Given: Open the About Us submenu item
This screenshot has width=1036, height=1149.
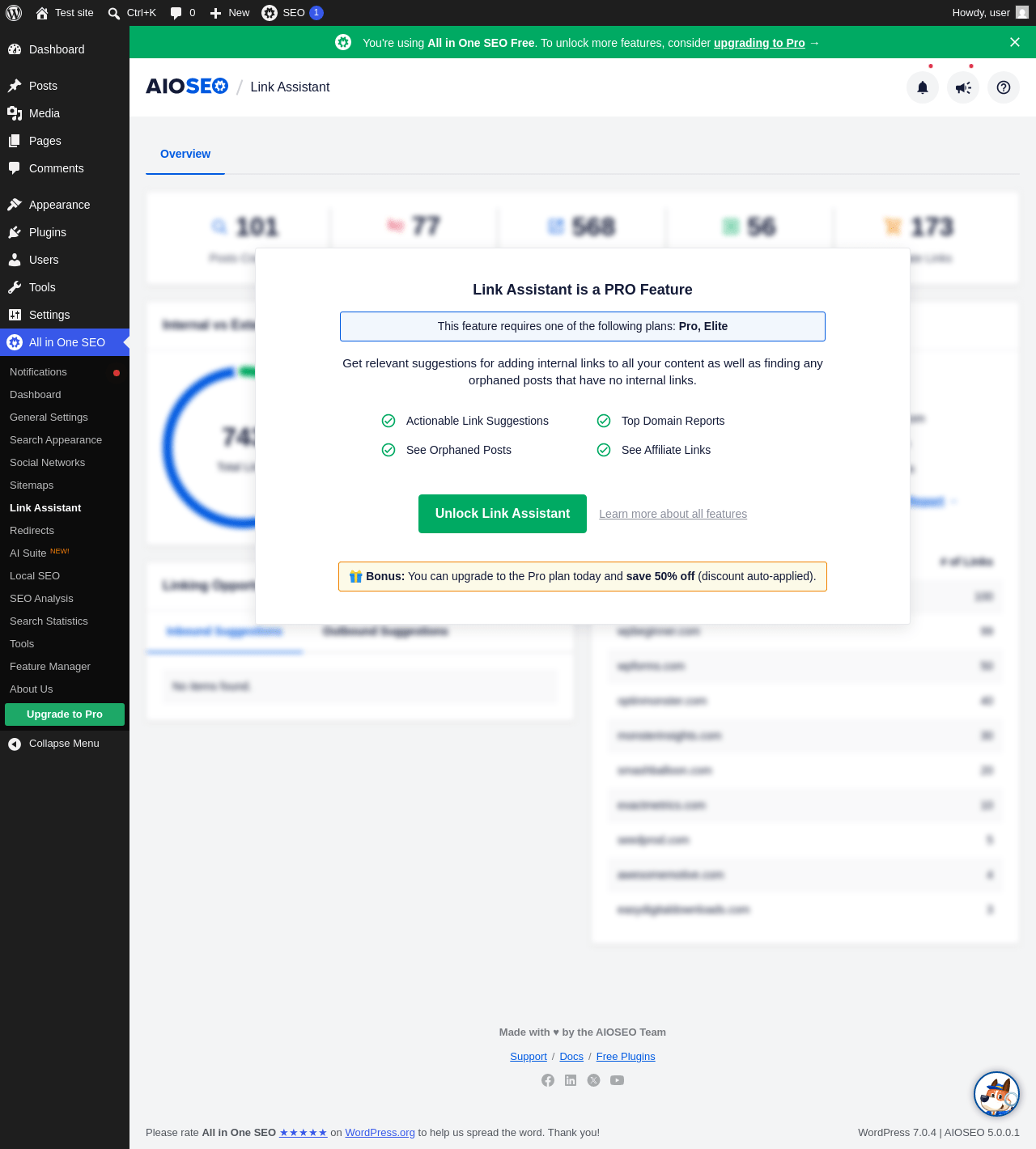Looking at the screenshot, I should coord(65,689).
